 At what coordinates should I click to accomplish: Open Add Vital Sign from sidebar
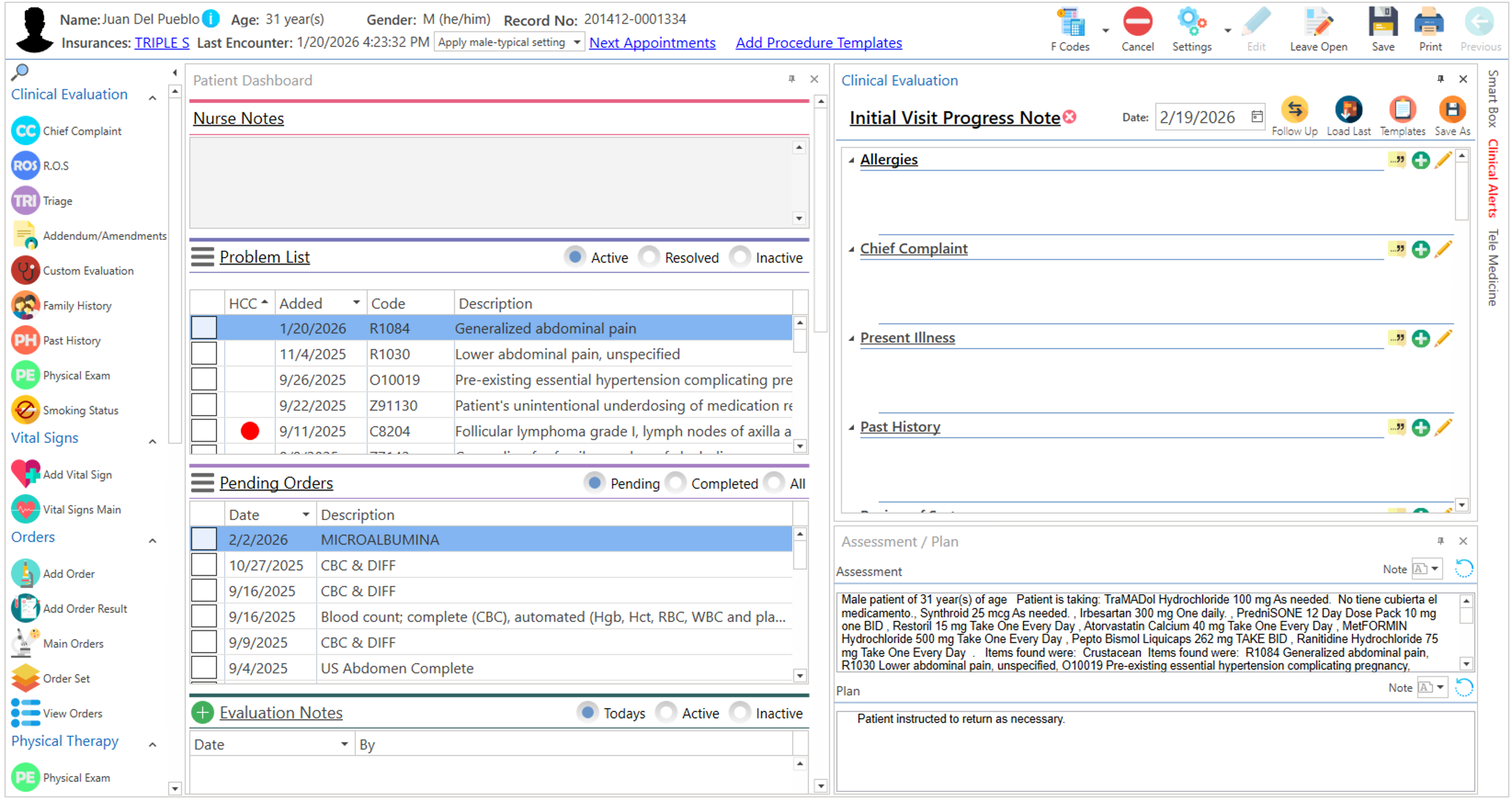(x=77, y=474)
